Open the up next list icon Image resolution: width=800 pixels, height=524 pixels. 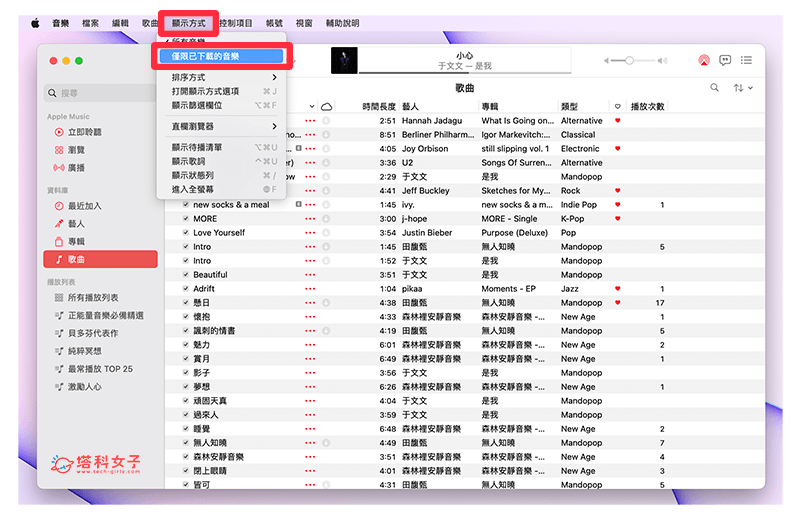pyautogui.click(x=746, y=60)
